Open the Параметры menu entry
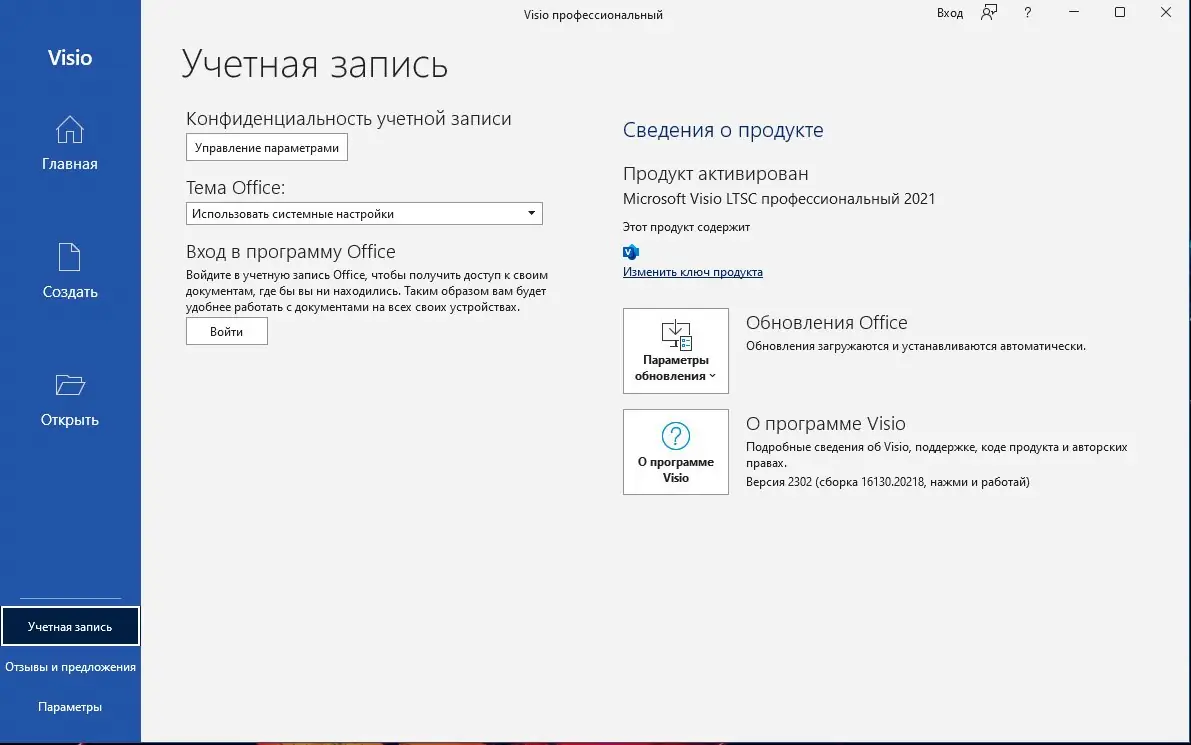 coord(69,706)
